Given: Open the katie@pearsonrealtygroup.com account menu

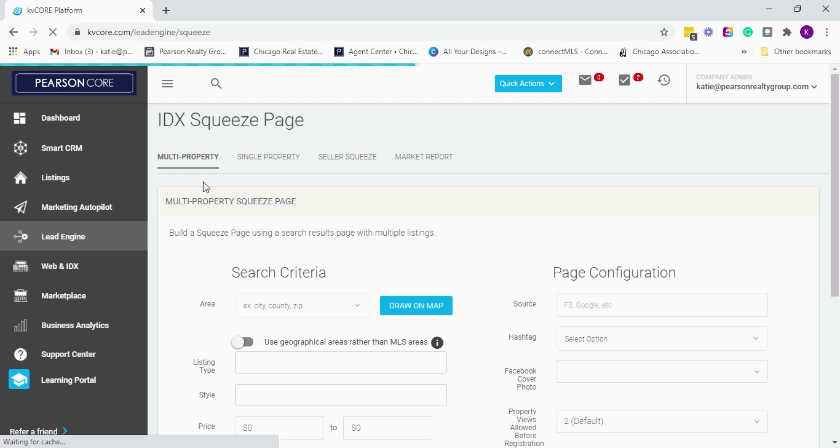Looking at the screenshot, I should (x=756, y=86).
